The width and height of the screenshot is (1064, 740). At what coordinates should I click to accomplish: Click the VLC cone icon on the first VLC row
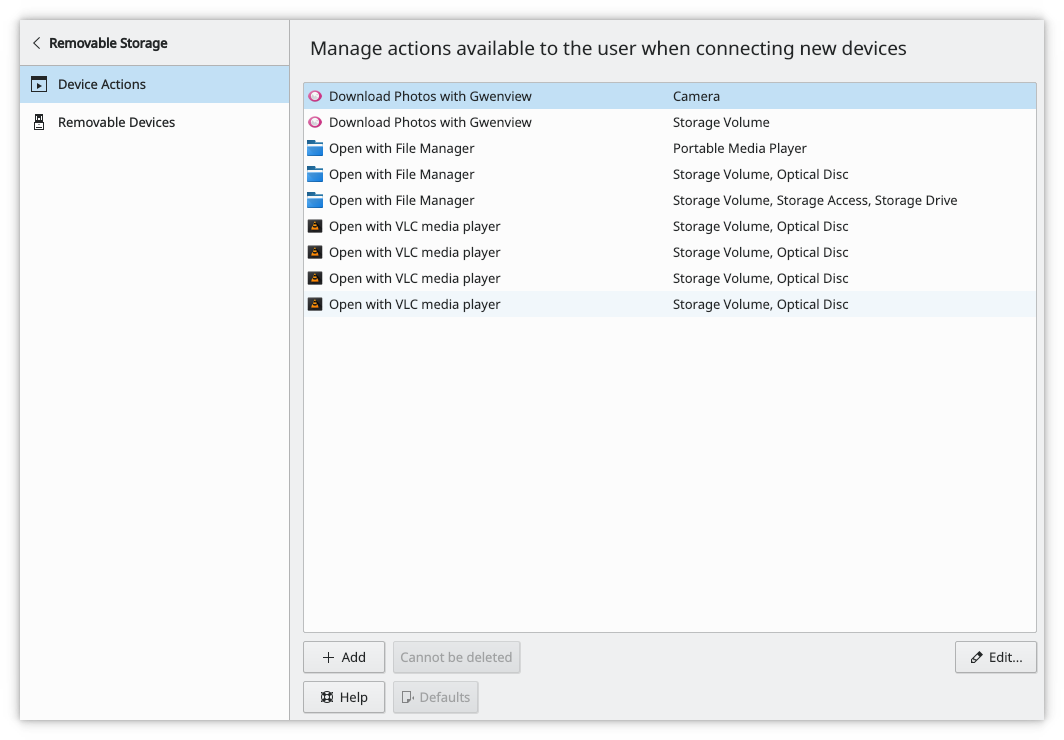pyautogui.click(x=313, y=226)
